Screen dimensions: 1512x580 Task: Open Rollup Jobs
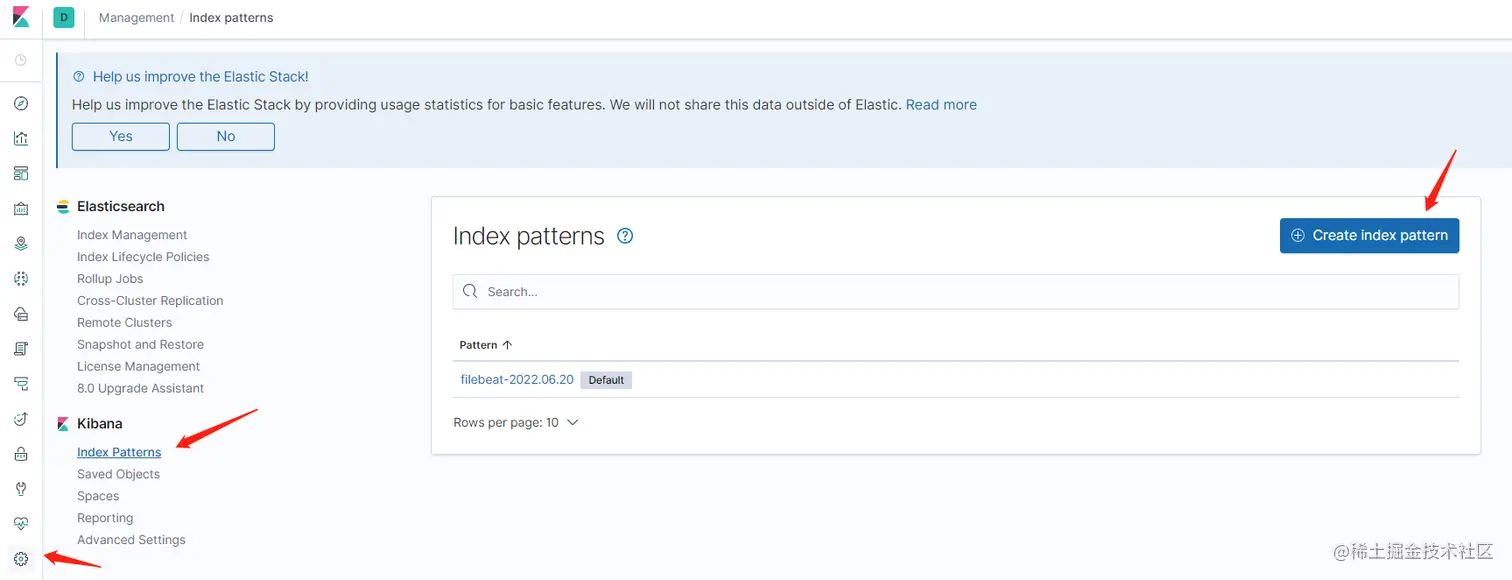[x=110, y=279]
